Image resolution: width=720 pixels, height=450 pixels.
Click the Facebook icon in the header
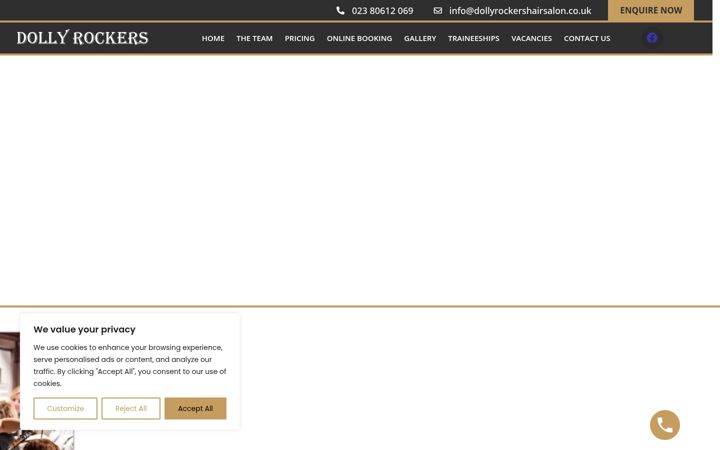(x=652, y=38)
